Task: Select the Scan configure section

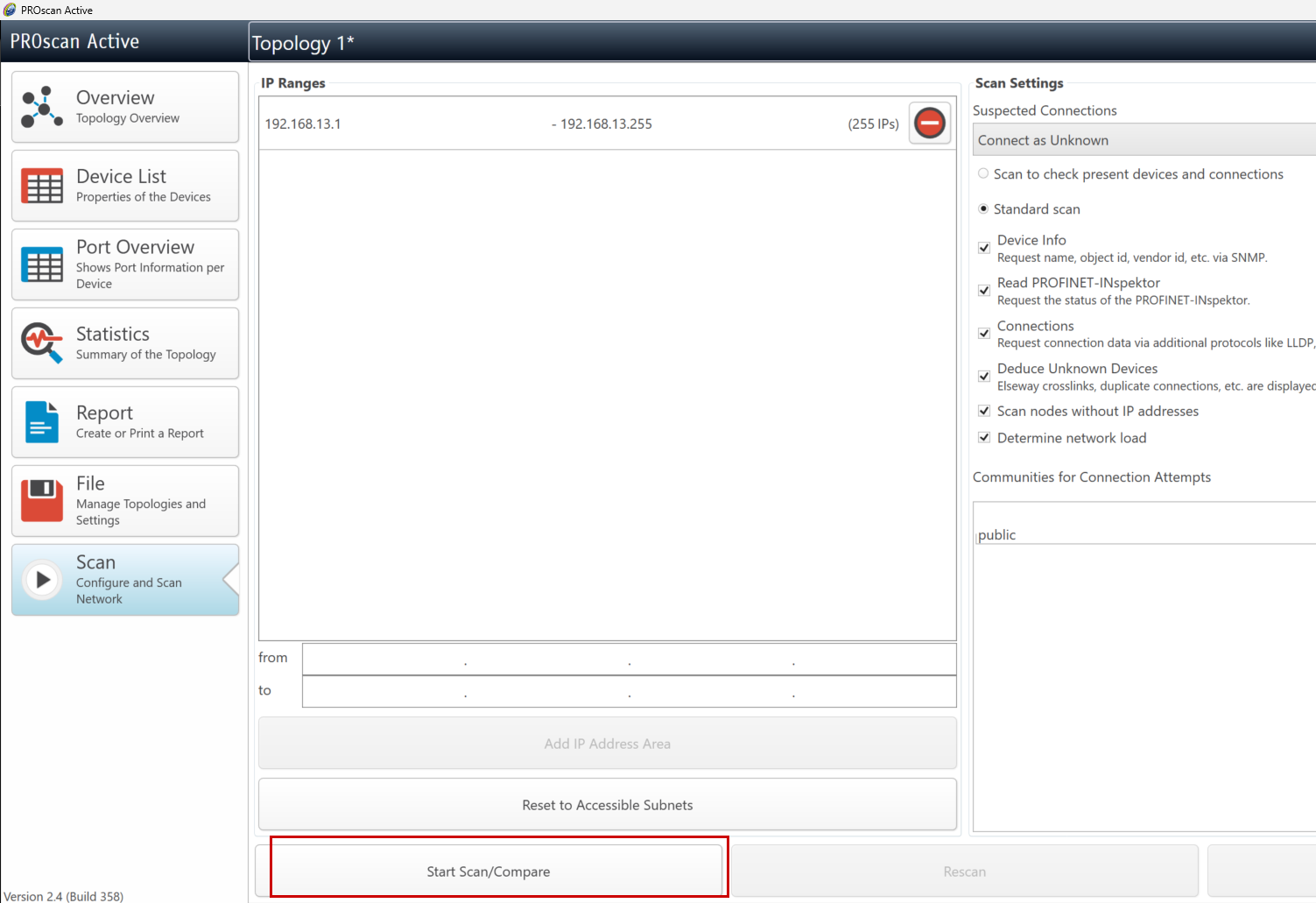Action: coord(125,580)
